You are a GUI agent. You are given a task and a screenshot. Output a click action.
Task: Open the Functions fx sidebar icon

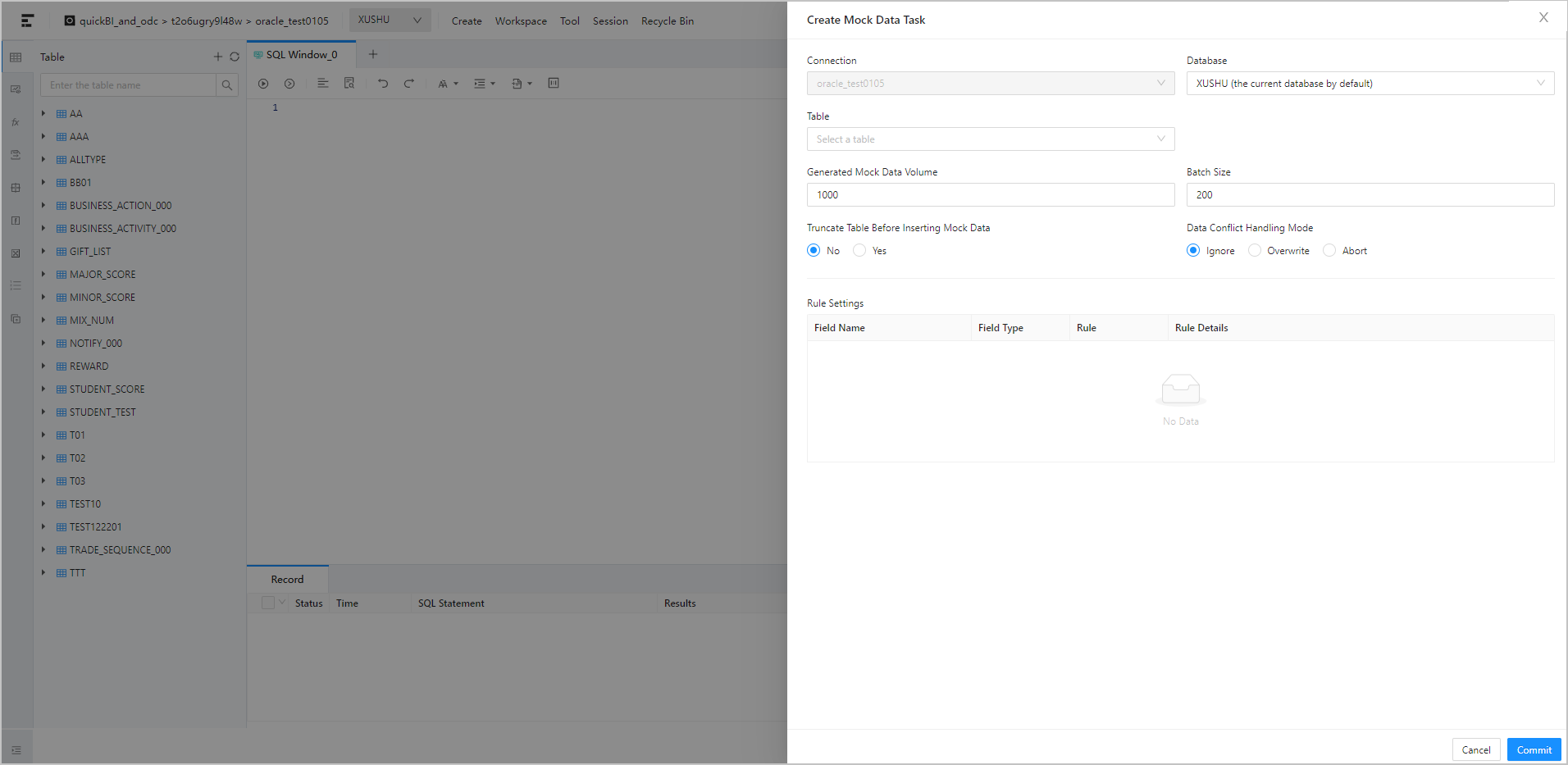tap(16, 122)
